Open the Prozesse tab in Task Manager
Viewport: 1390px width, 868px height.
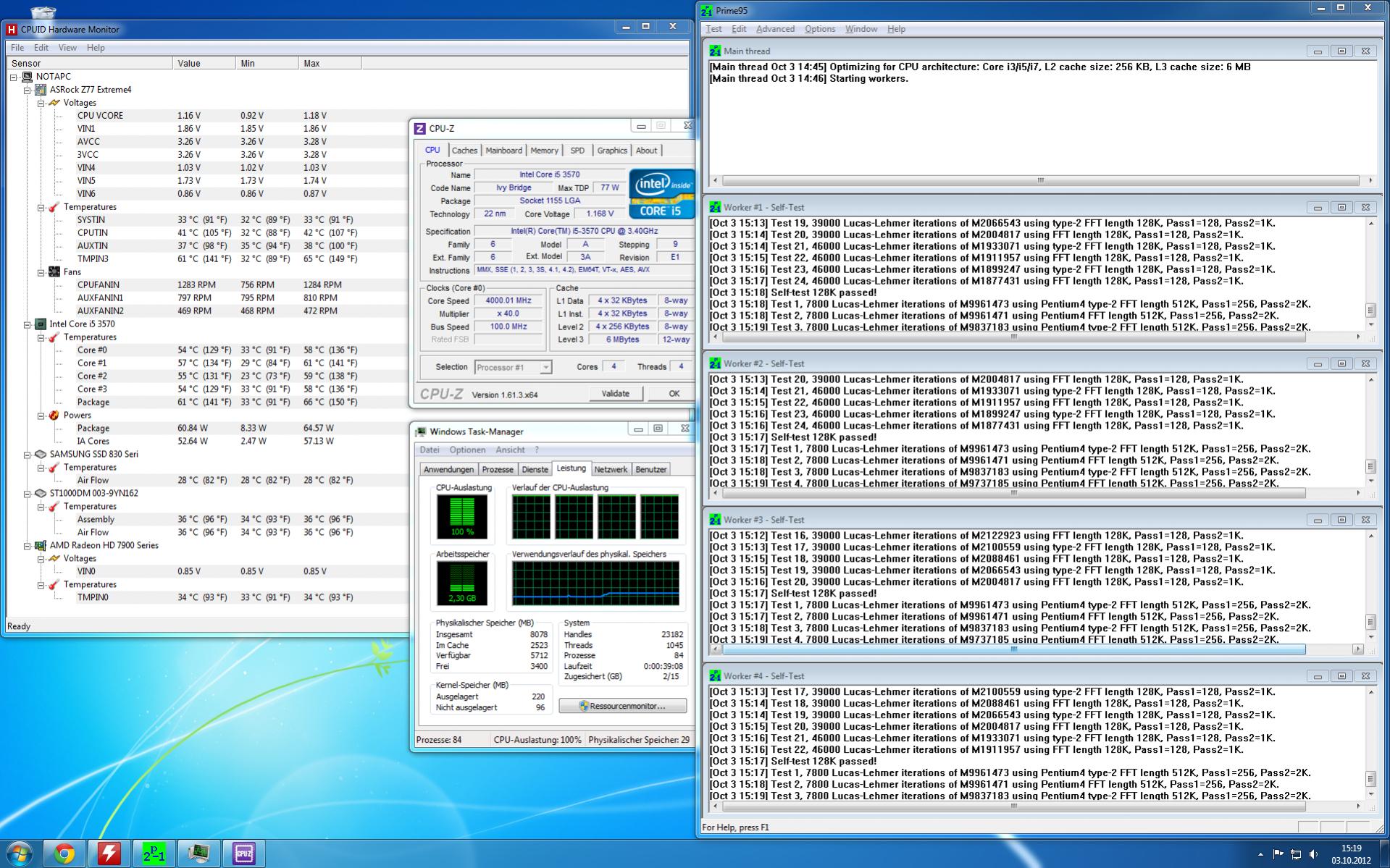pyautogui.click(x=498, y=469)
